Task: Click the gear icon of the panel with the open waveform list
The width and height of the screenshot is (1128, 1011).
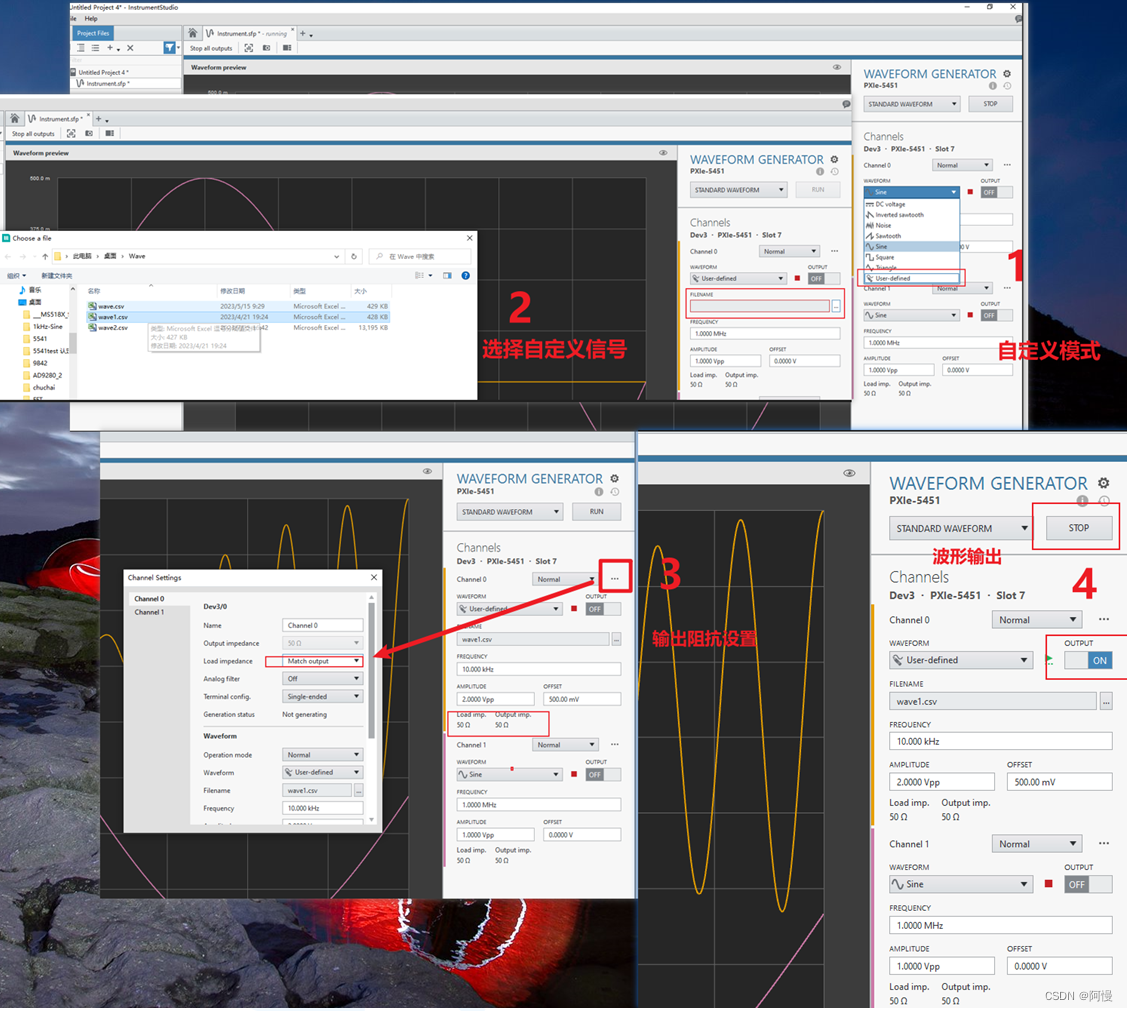Action: [1007, 73]
